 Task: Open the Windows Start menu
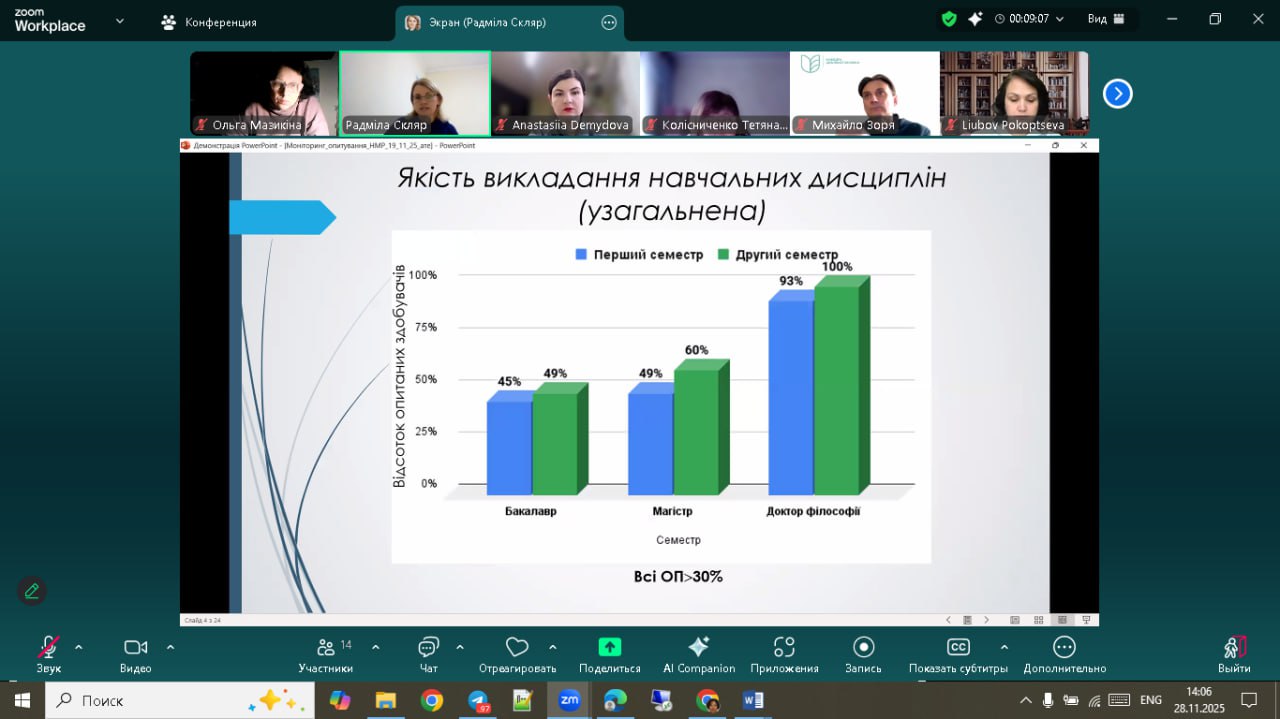(x=22, y=700)
